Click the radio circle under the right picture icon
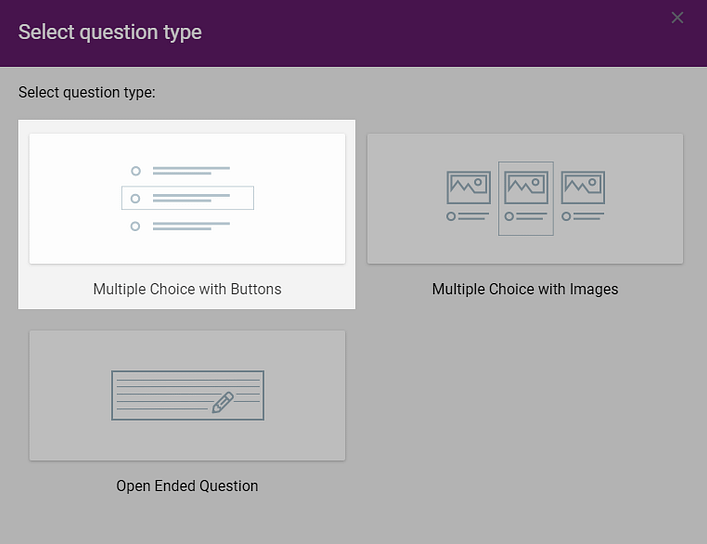Viewport: 707px width, 544px height. coord(566,216)
